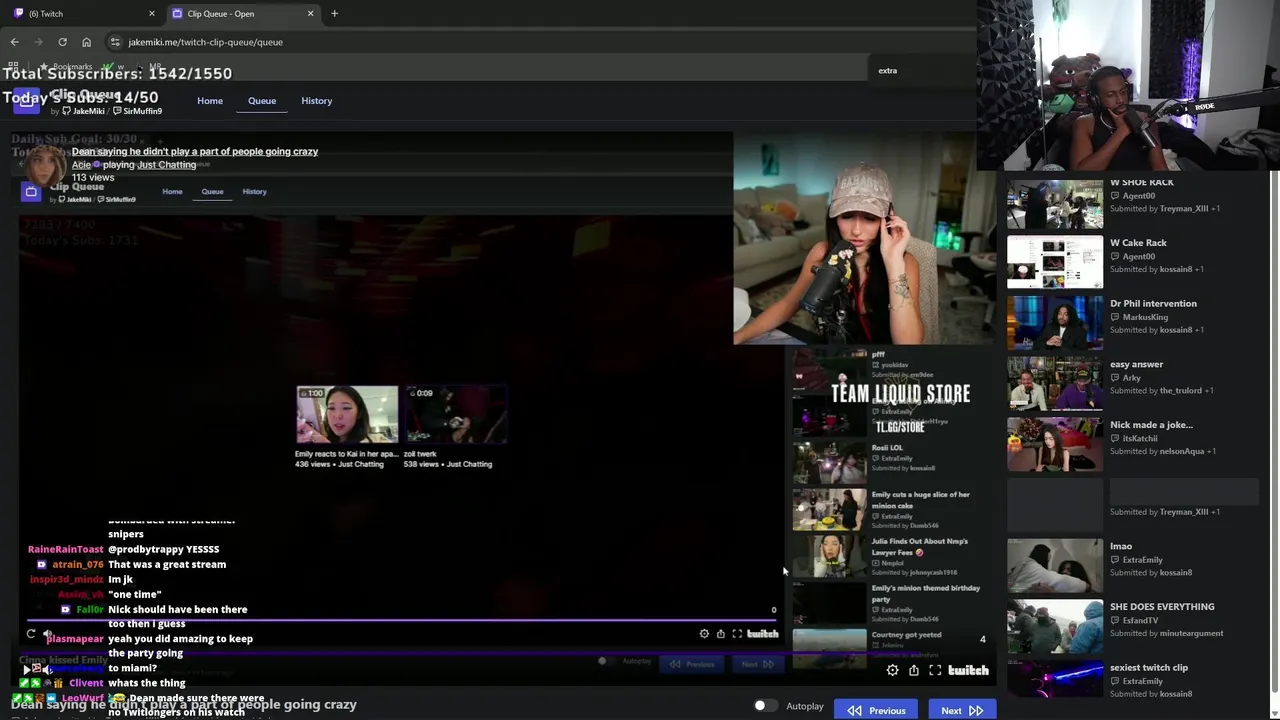The height and width of the screenshot is (720, 1280).
Task: Click the Clip Queue logo icon
Action: pyautogui.click(x=27, y=101)
